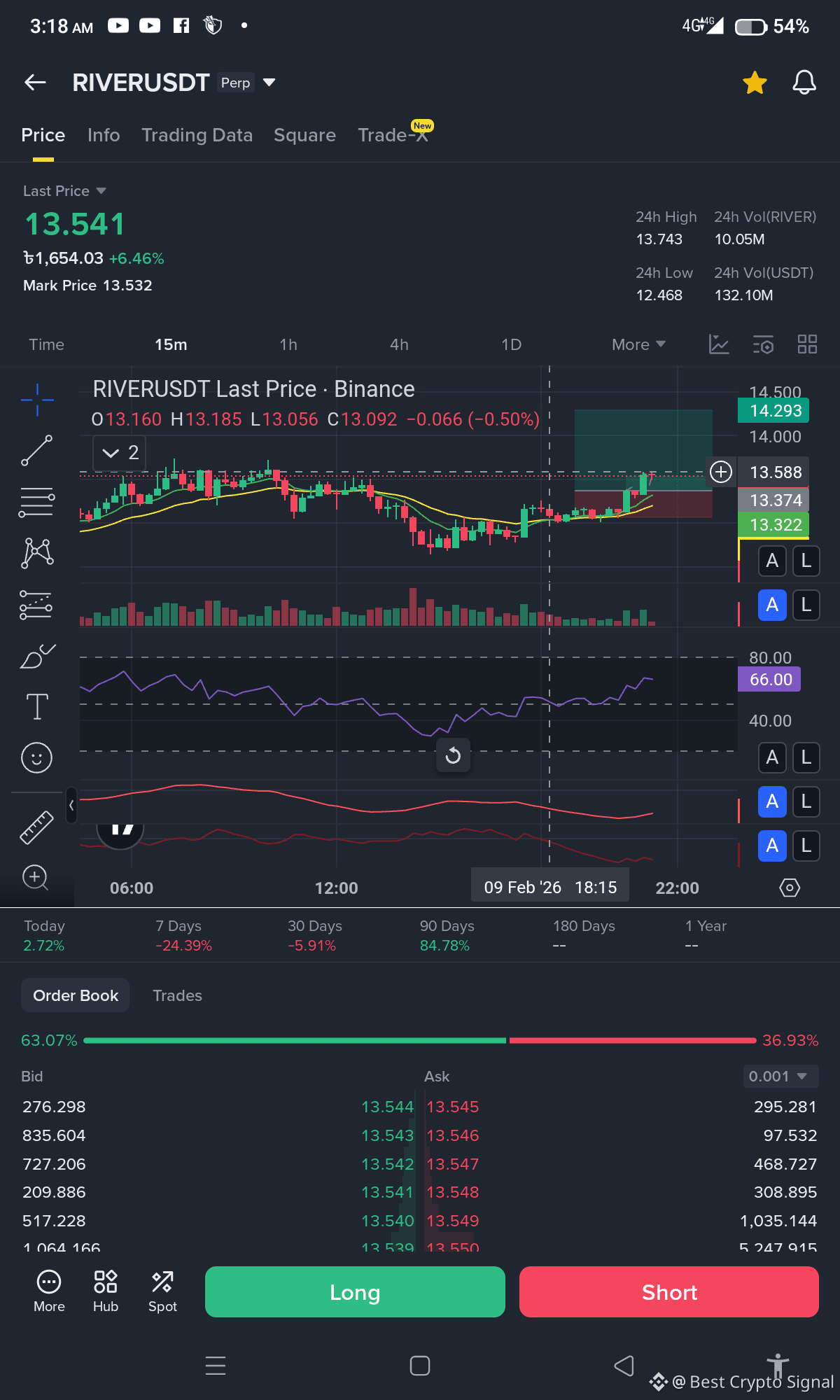This screenshot has height=1400, width=840.
Task: View the 90 Days 84.78% performance
Action: point(447,936)
